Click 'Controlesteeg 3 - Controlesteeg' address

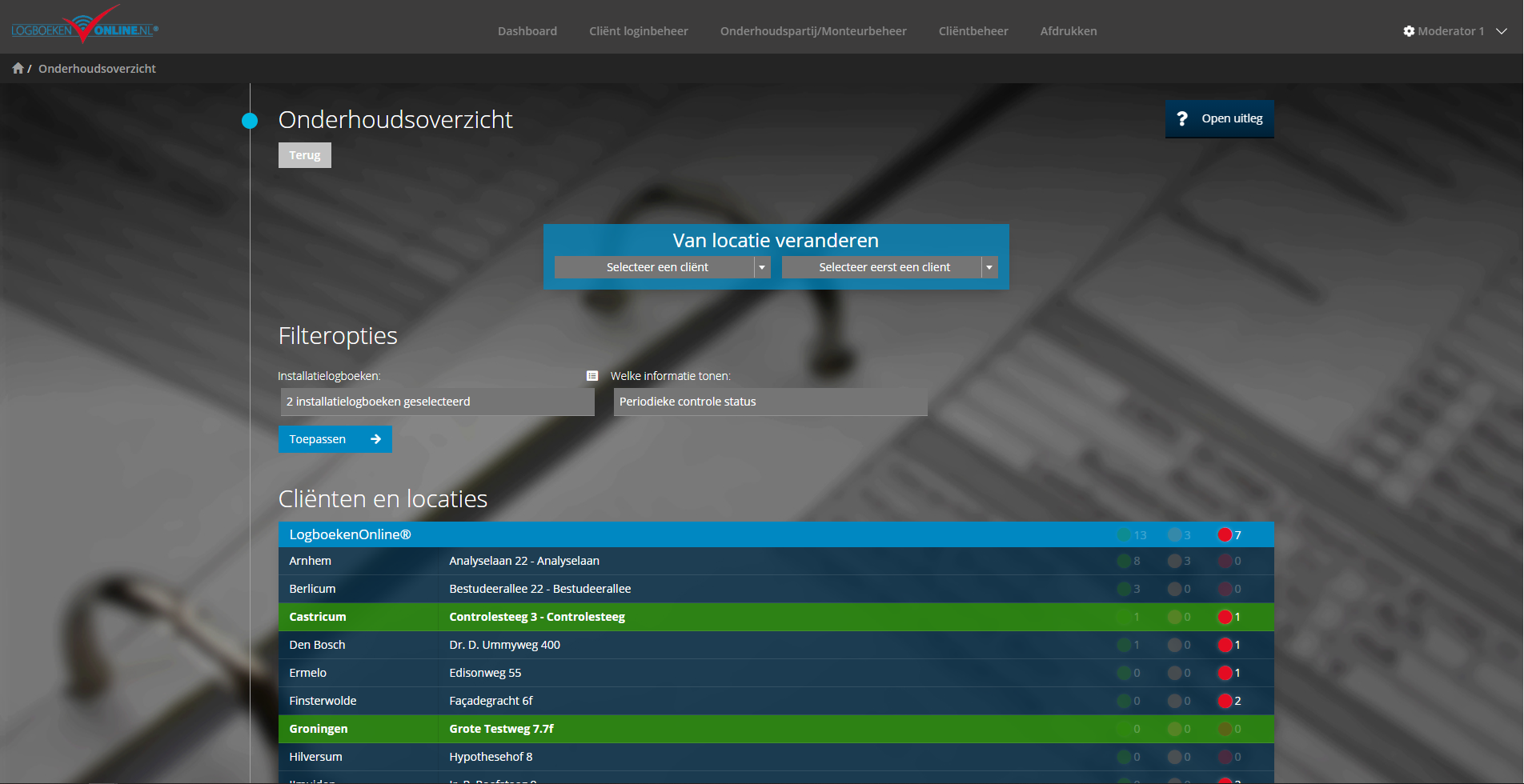click(x=537, y=617)
